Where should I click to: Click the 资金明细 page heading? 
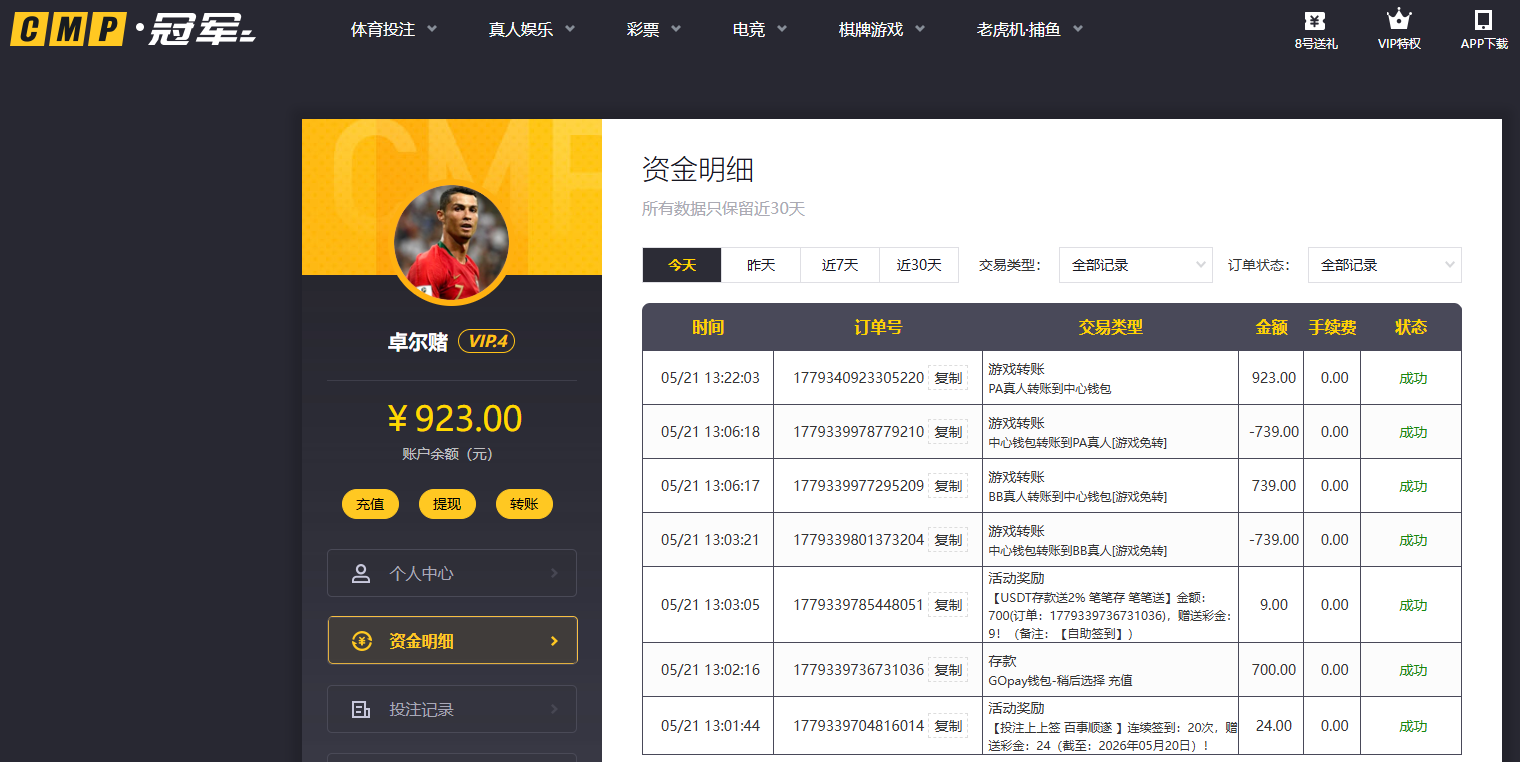tap(697, 169)
